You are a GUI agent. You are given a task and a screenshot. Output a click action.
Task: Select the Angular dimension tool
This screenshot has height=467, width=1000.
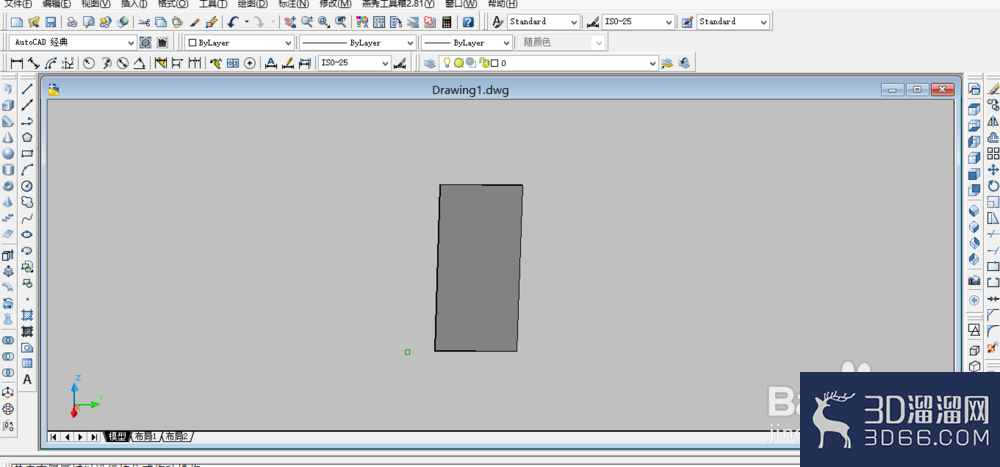tap(140, 63)
